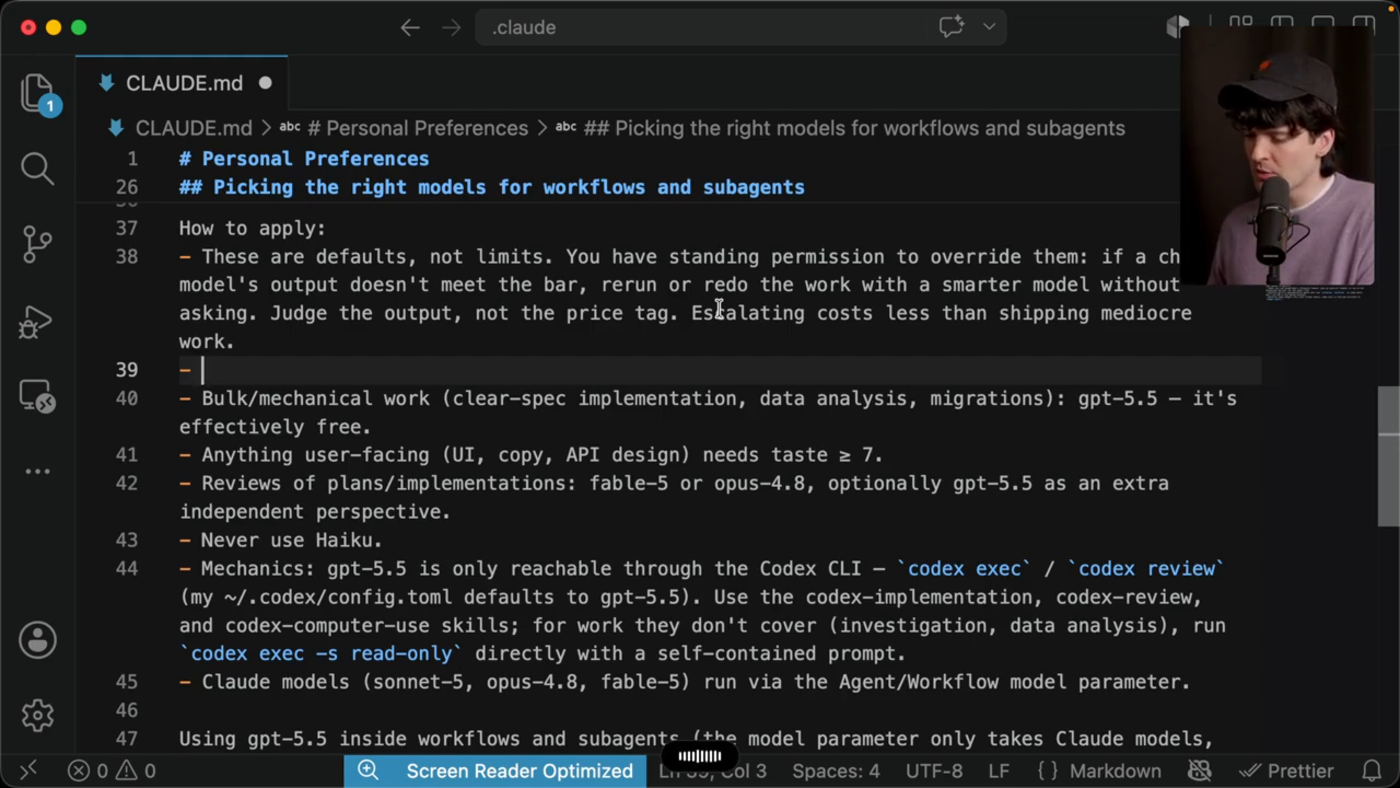1400x788 pixels.
Task: Click the 'Bulk/mechanical work' line
Action: tap(708, 413)
